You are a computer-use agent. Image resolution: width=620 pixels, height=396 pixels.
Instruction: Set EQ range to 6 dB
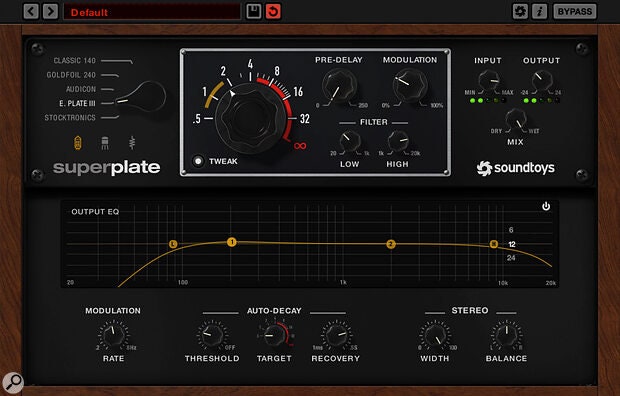point(511,230)
